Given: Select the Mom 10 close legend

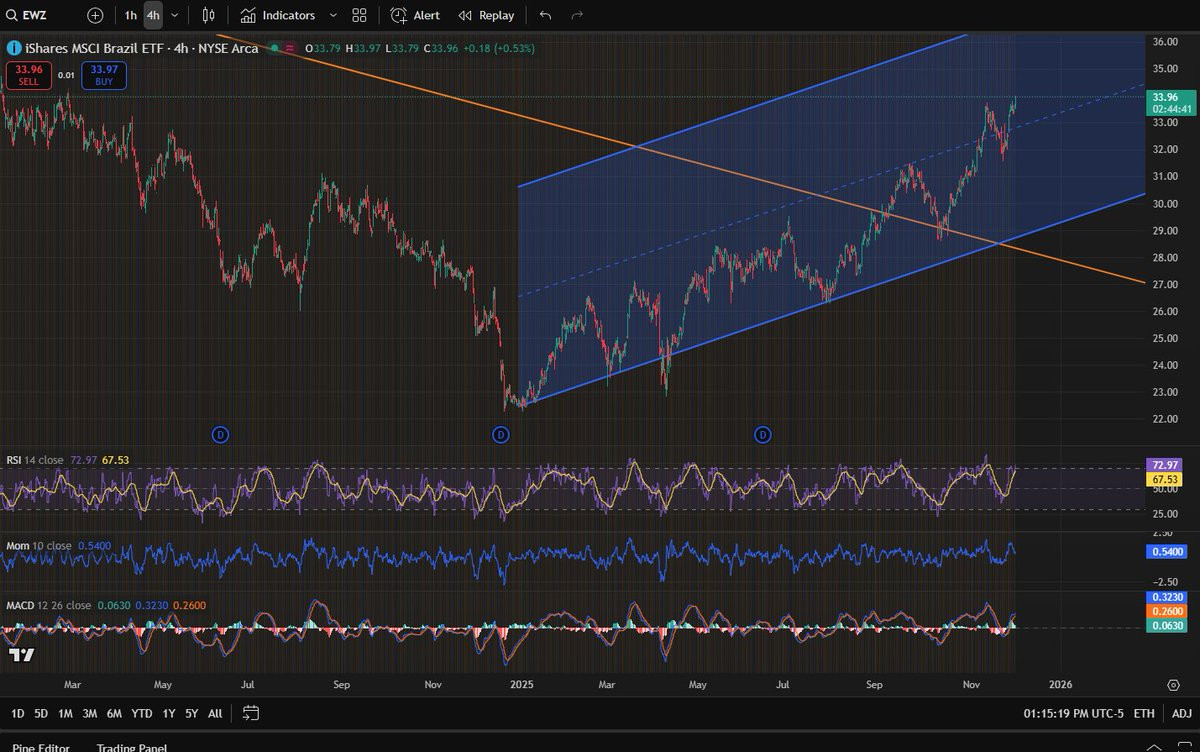Looking at the screenshot, I should pyautogui.click(x=39, y=546).
